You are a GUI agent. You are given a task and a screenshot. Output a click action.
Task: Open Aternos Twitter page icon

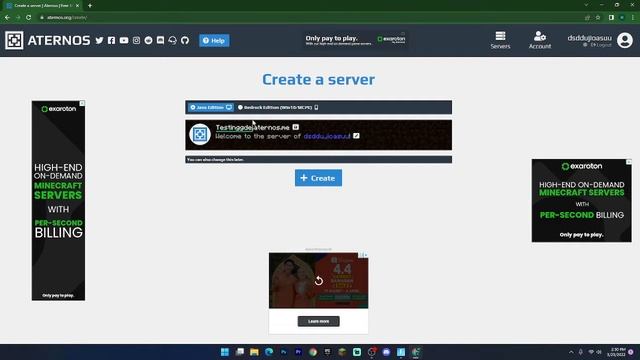click(99, 40)
